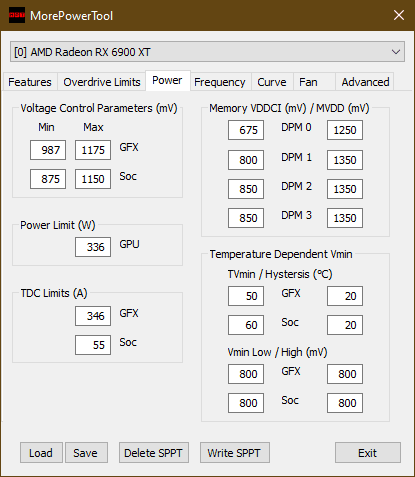Click the Min column header label

click(x=46, y=127)
